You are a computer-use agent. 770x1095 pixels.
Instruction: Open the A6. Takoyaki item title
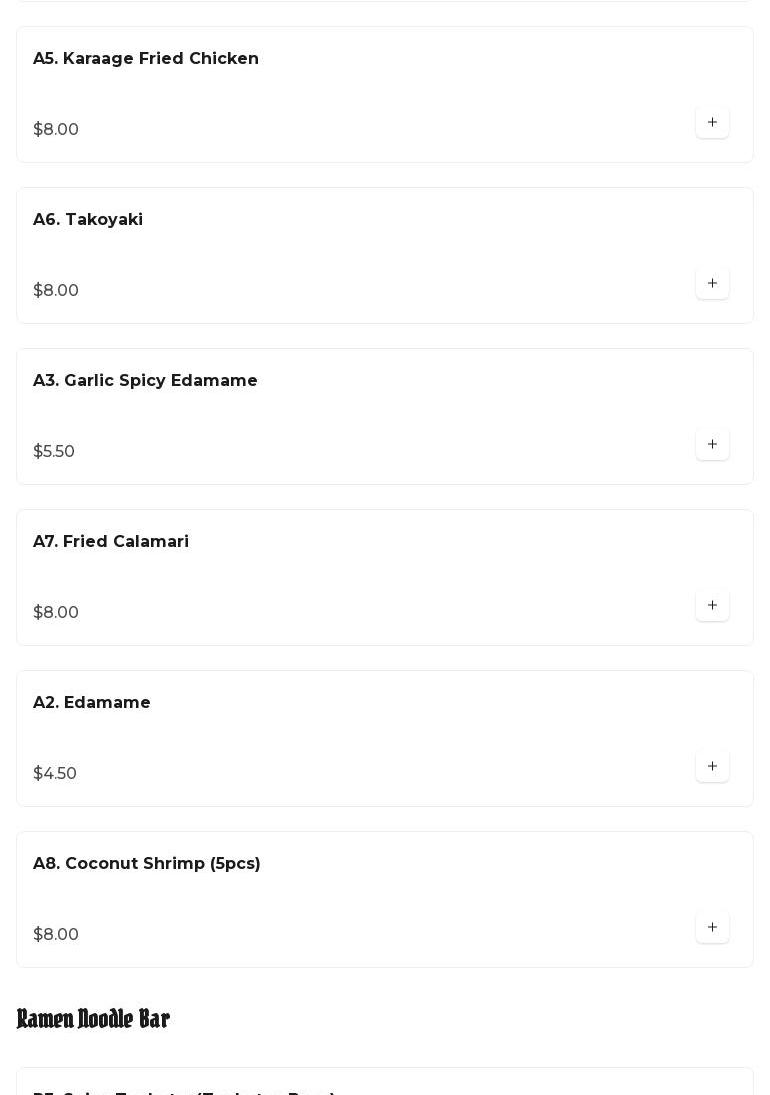coord(88,220)
